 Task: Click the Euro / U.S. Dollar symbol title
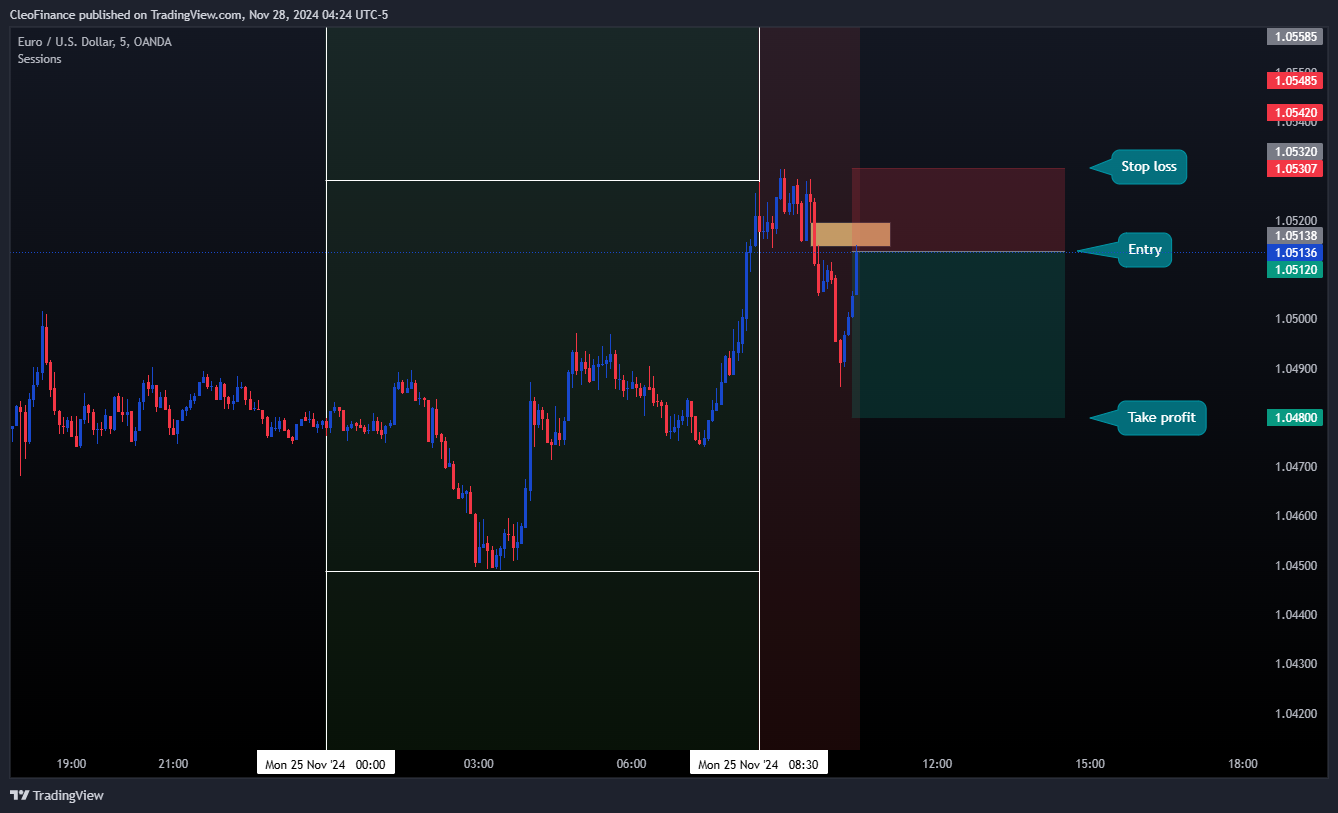click(95, 42)
